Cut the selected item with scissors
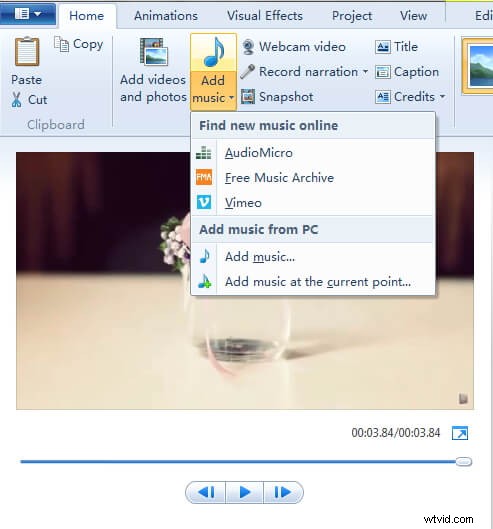The width and height of the screenshot is (493, 529). (29, 100)
